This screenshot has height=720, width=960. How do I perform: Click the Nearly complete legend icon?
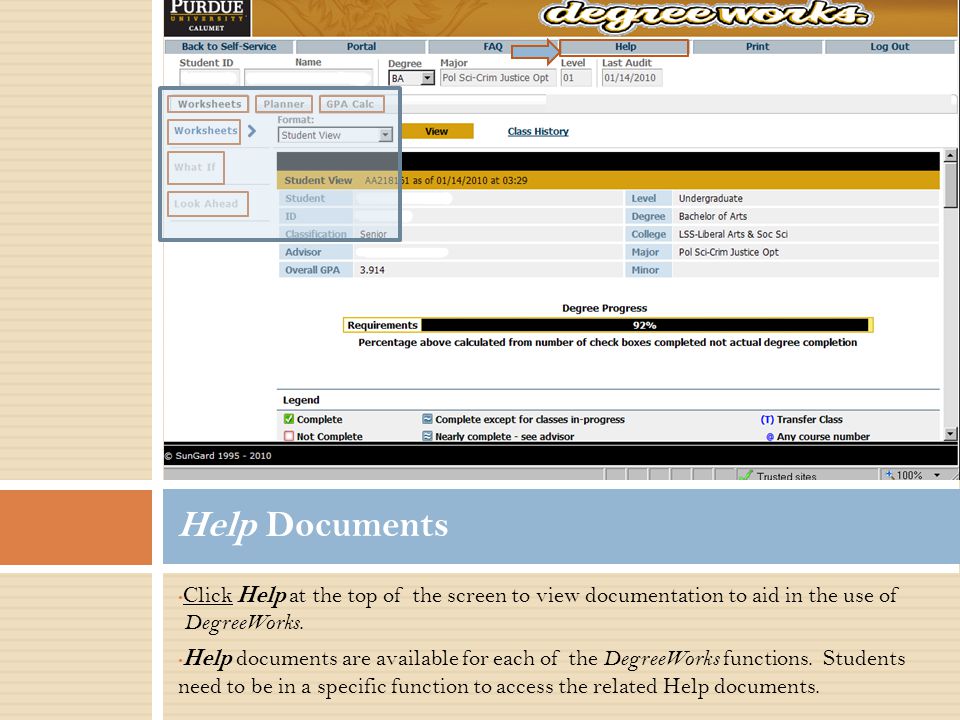tap(427, 436)
